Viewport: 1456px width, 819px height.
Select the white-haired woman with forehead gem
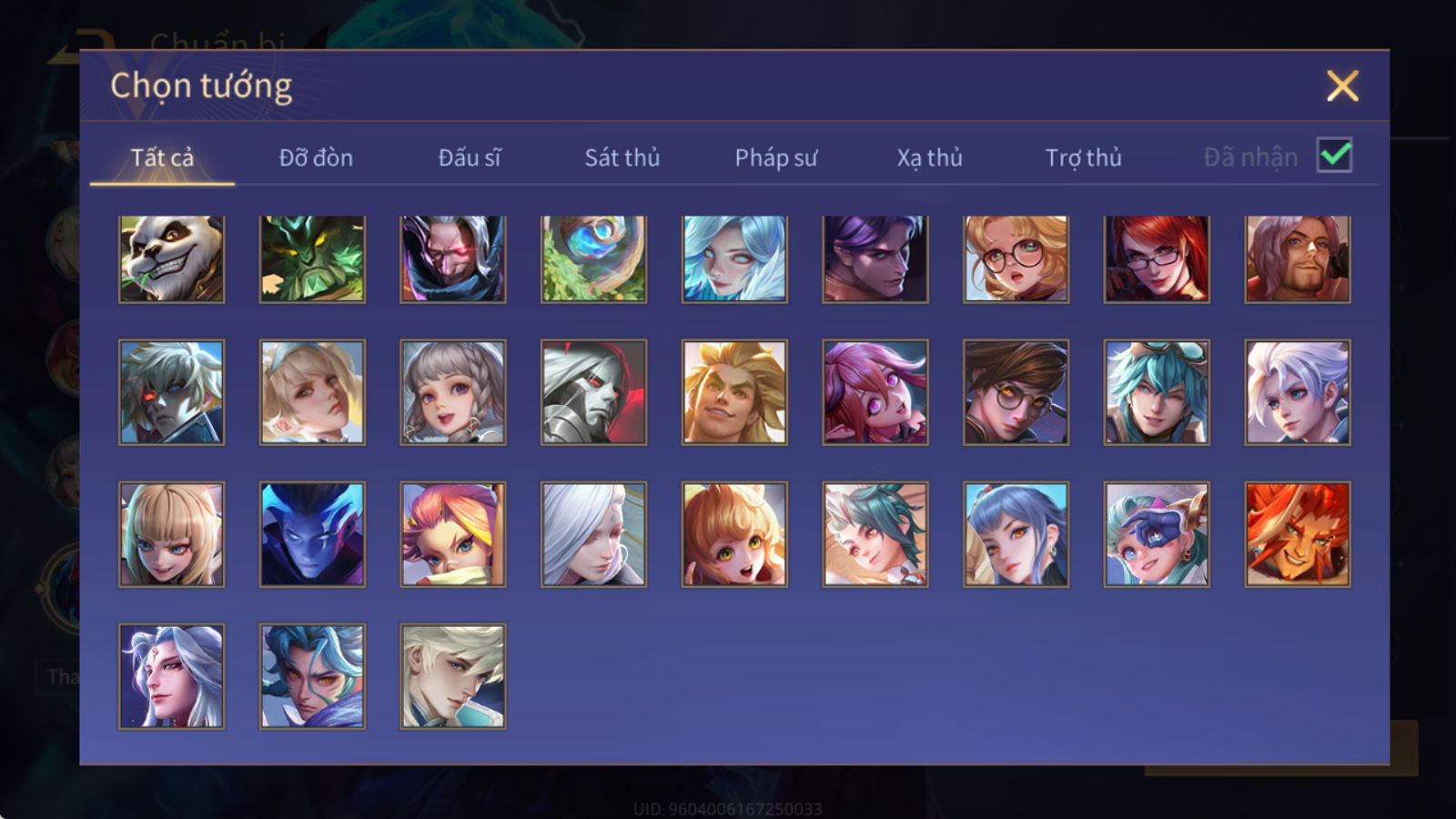(171, 676)
